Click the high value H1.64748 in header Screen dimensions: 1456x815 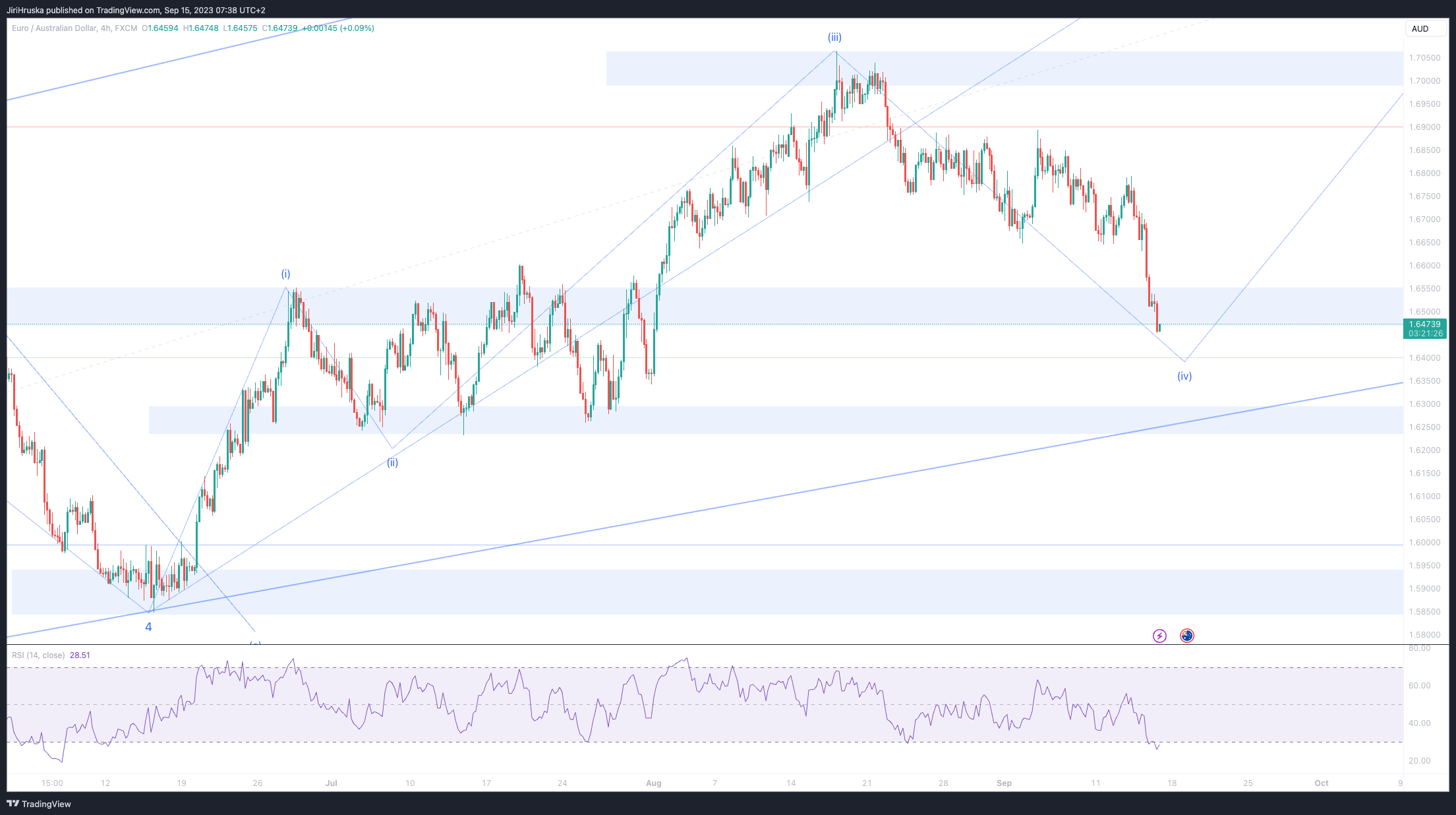200,28
